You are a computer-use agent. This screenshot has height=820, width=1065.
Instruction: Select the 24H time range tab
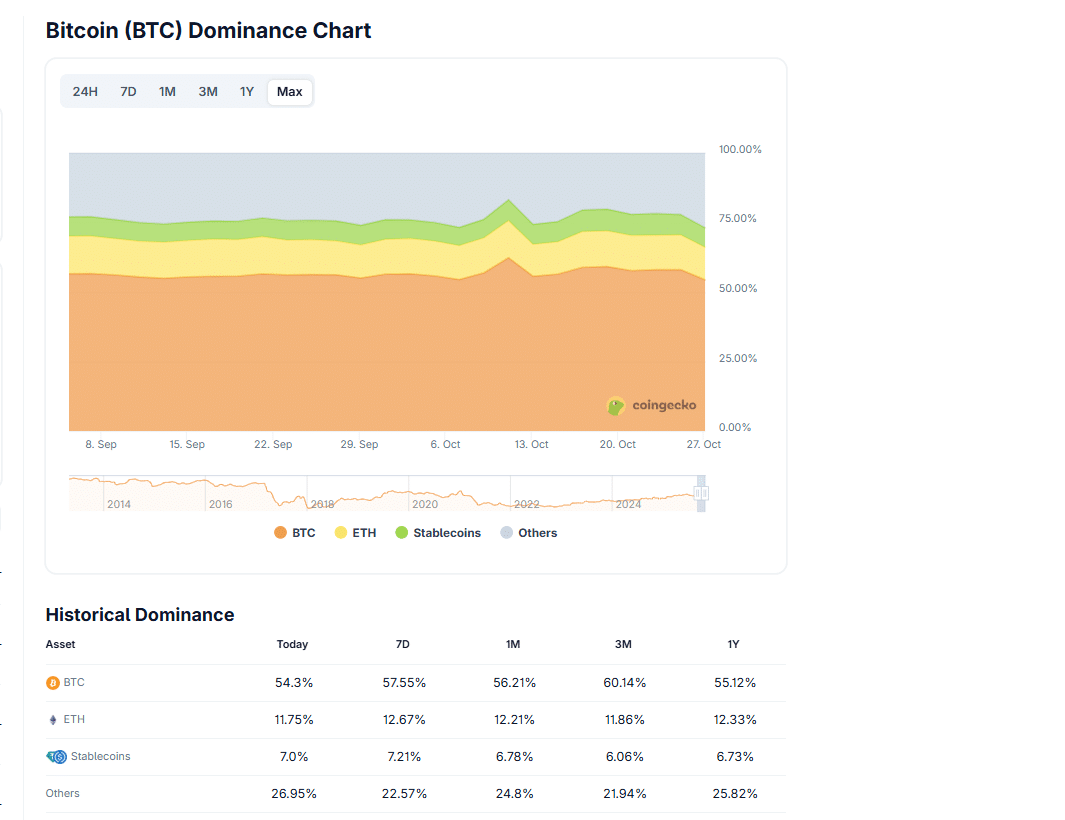(x=85, y=92)
